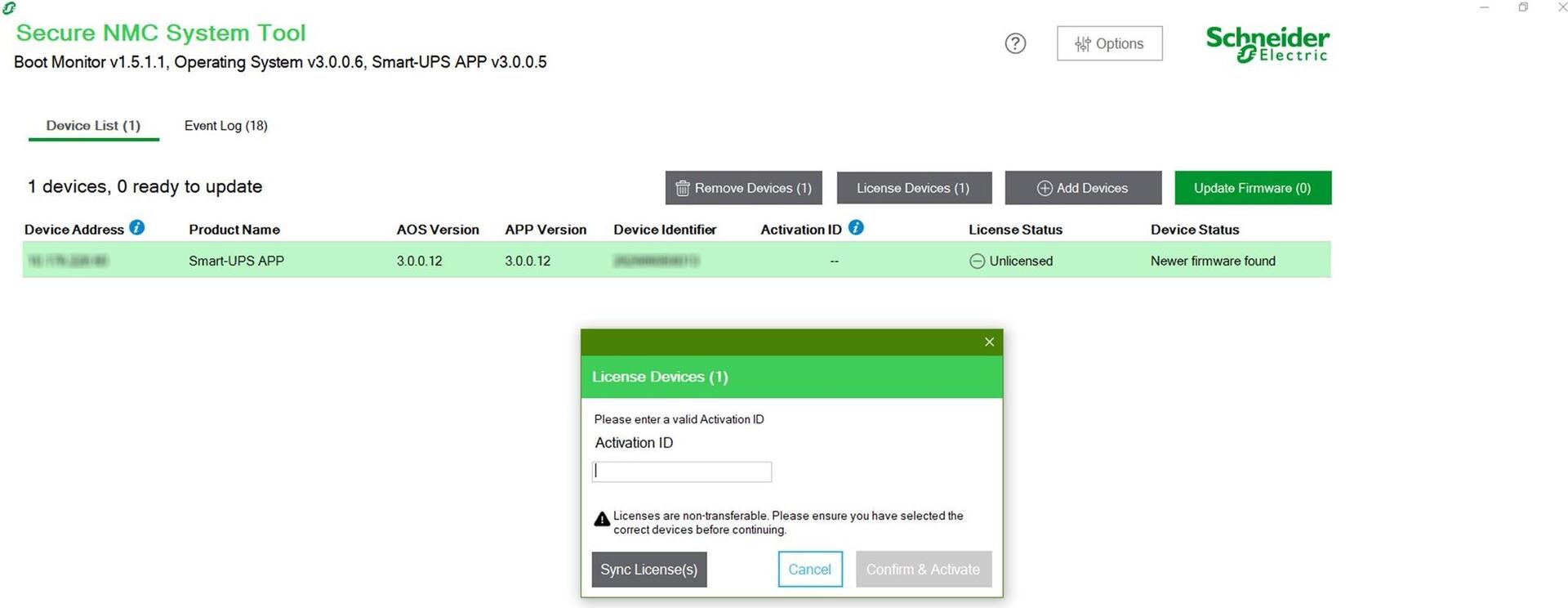Click the Unlicensed status icon in row

[977, 262]
